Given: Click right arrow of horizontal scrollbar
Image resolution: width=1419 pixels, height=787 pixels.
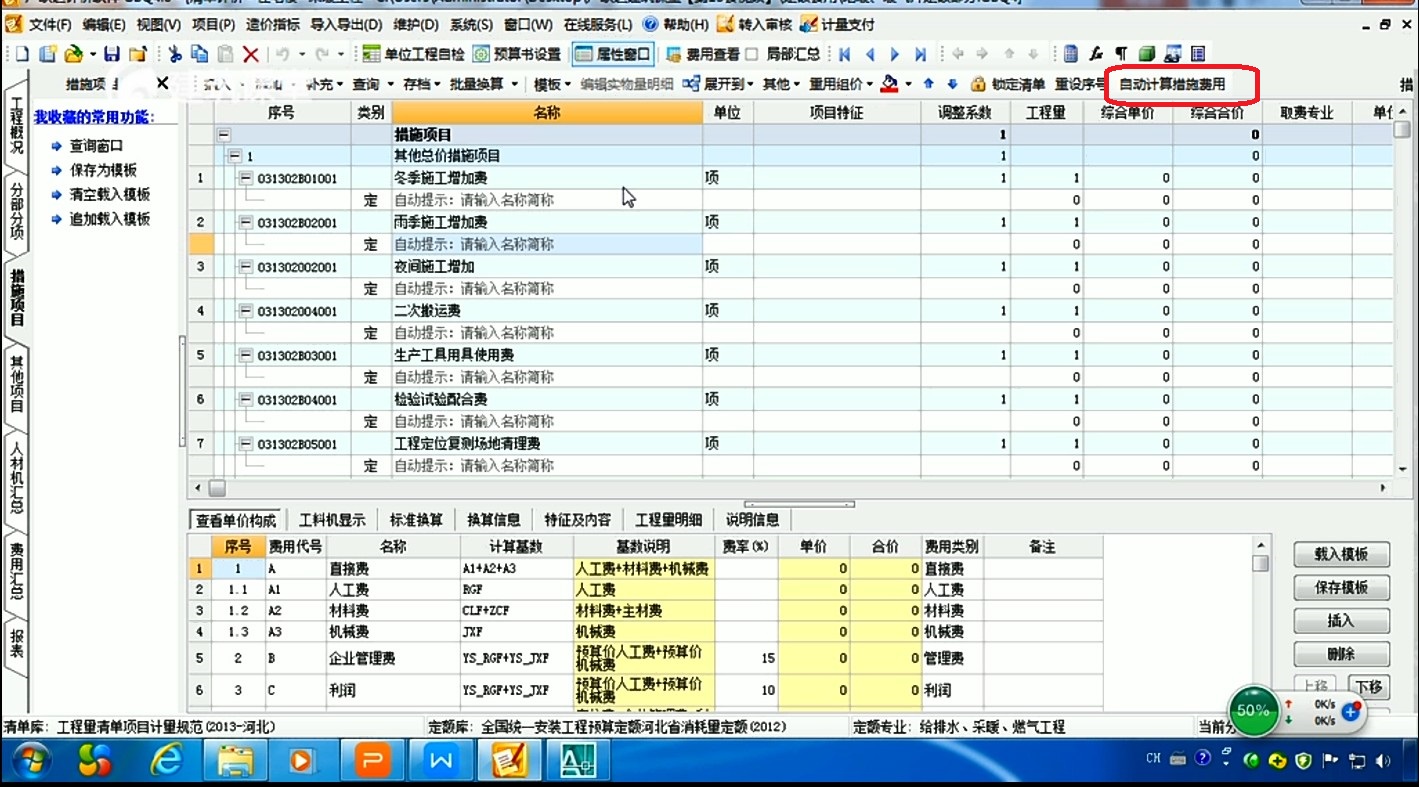Looking at the screenshot, I should 1383,488.
